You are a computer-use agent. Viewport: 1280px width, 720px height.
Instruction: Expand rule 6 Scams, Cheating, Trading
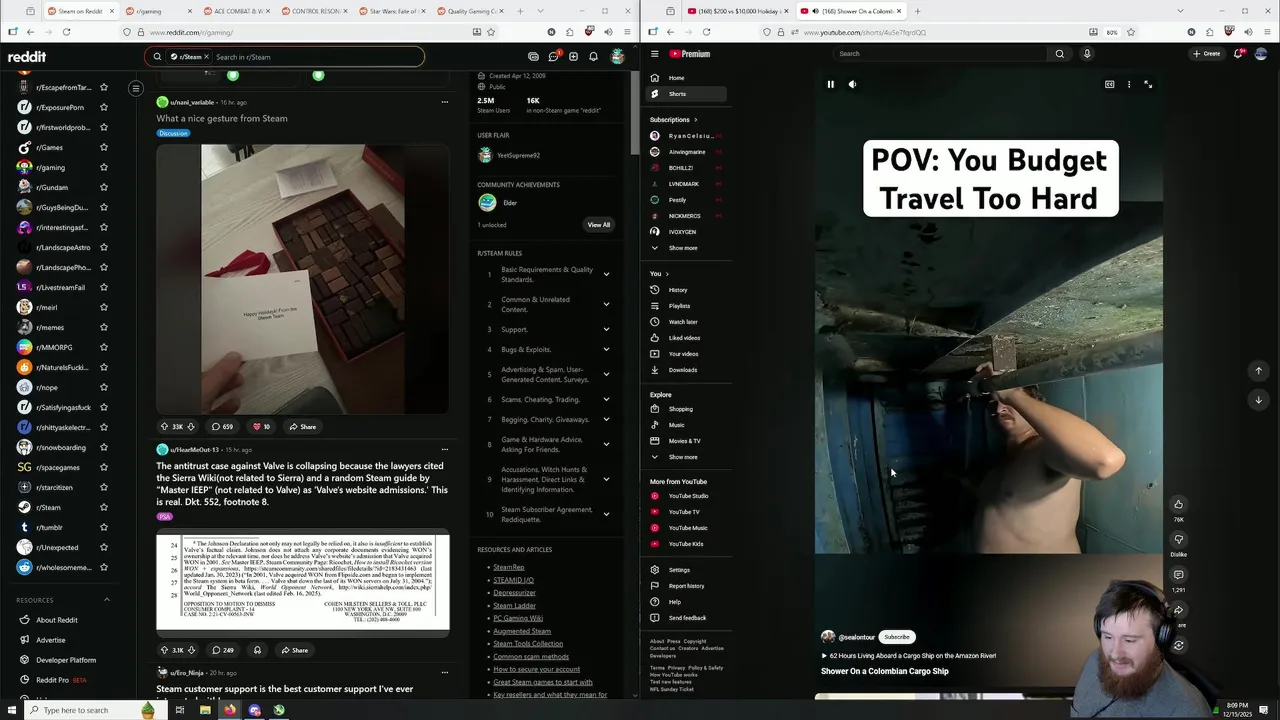coord(606,399)
